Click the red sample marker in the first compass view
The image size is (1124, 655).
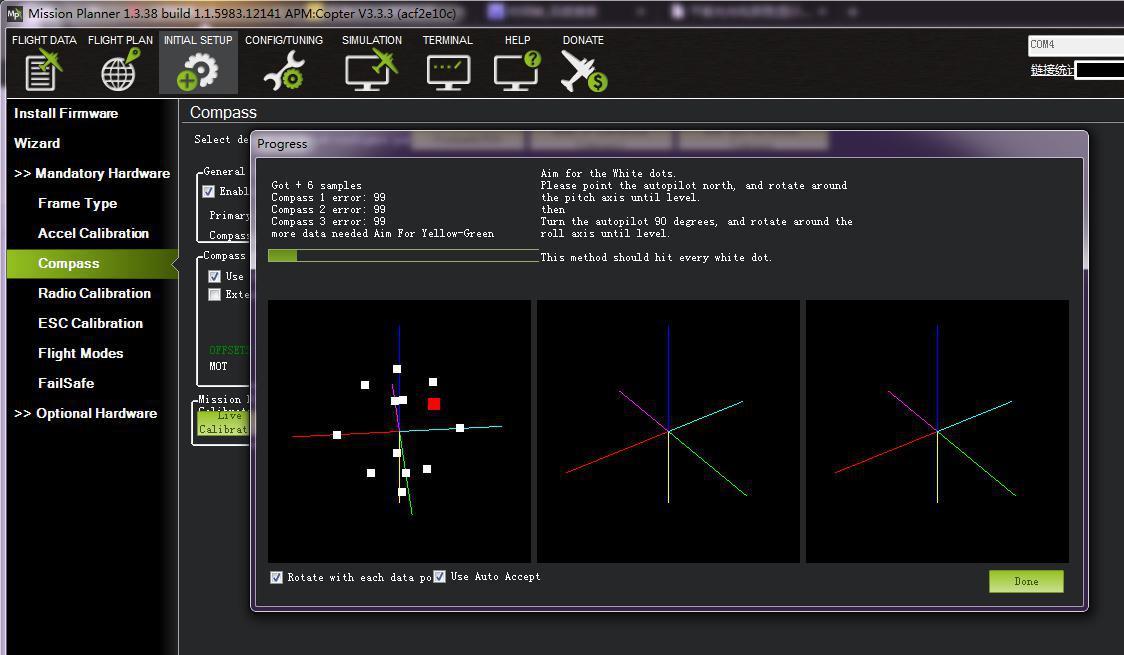tap(434, 404)
